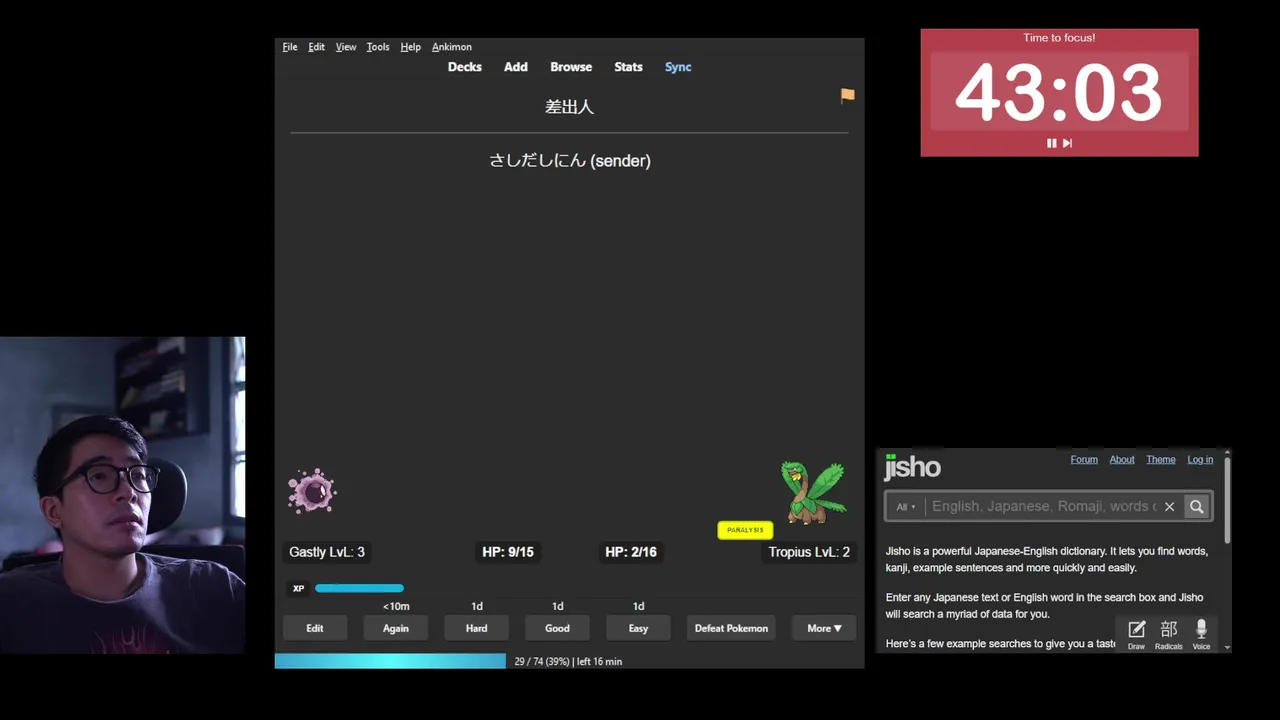
Task: Go to Decks in Anki
Action: click(464, 67)
